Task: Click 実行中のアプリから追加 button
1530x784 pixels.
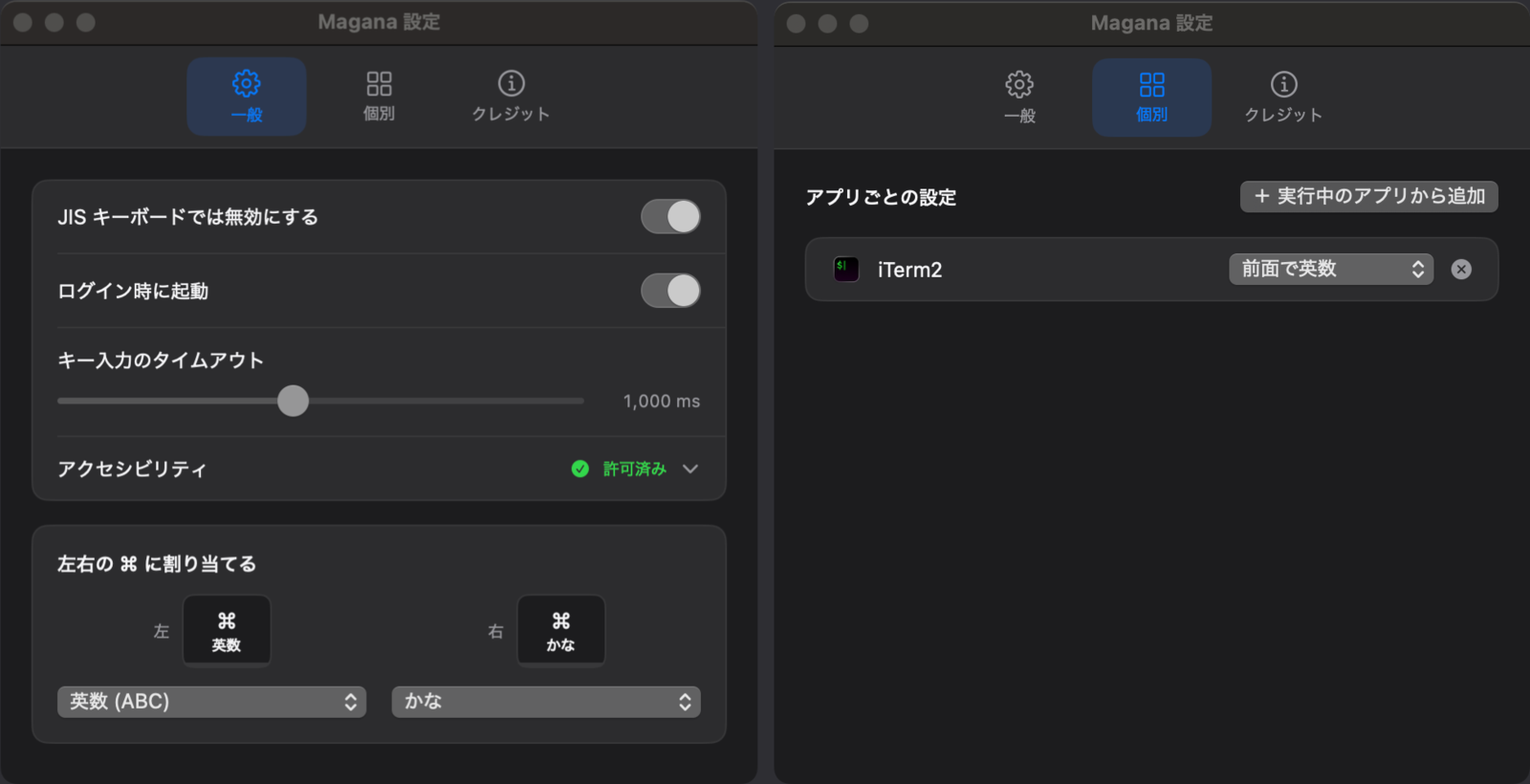Action: point(1369,196)
